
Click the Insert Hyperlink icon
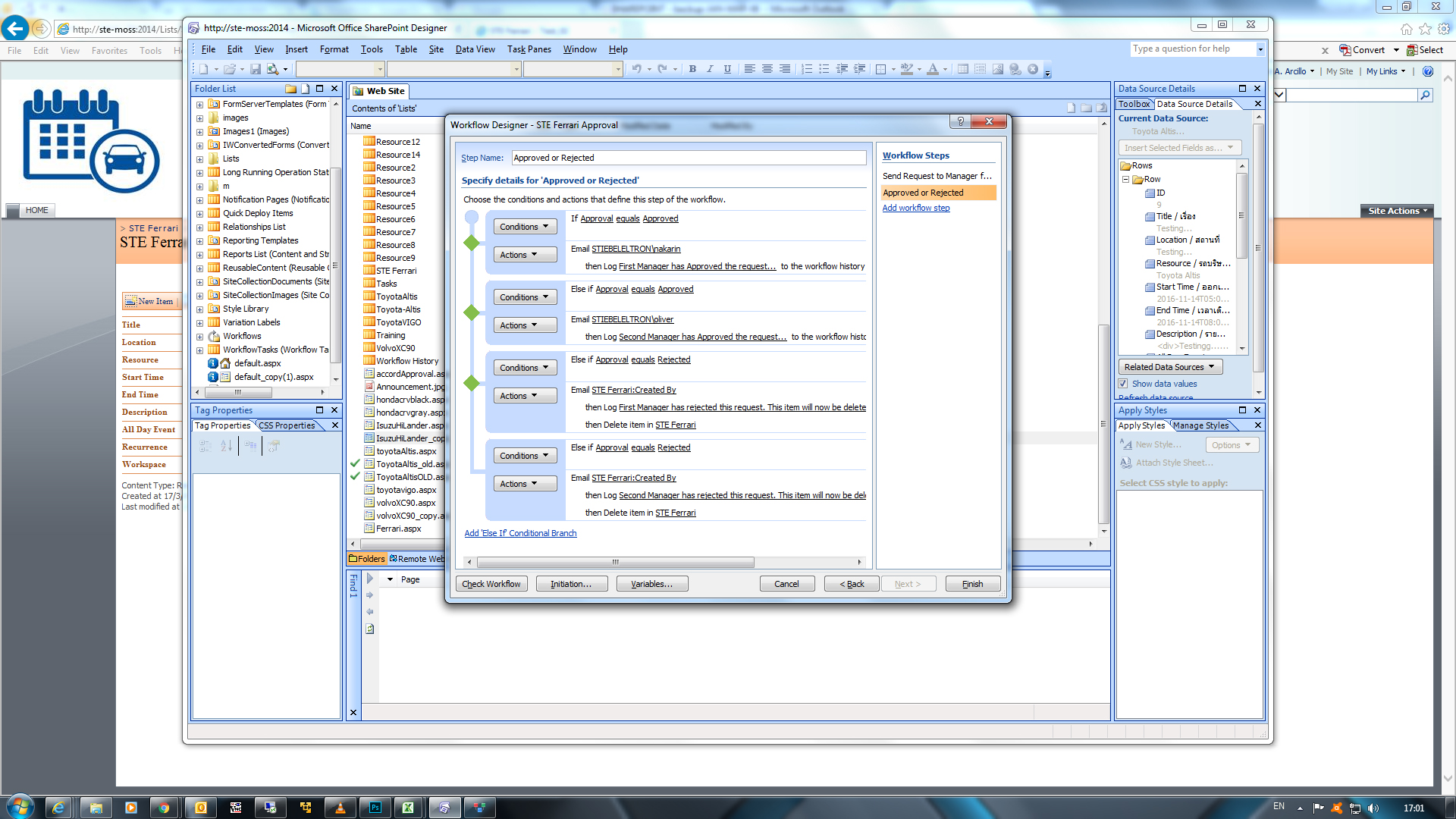(1015, 69)
